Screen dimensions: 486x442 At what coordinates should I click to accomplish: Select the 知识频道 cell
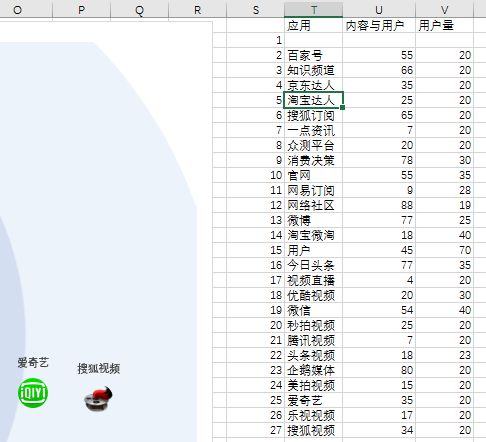click(x=314, y=70)
